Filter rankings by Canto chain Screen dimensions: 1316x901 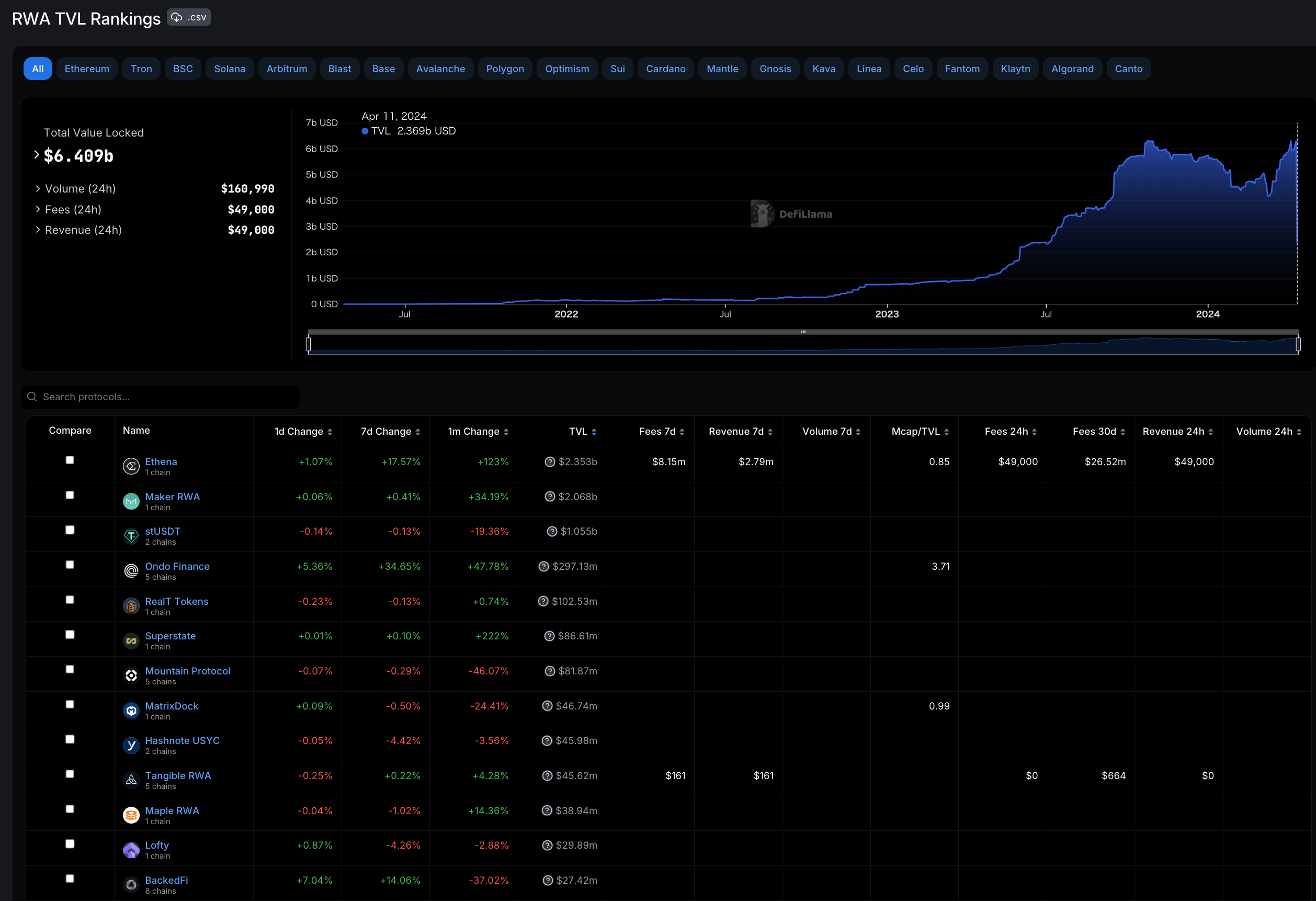coord(1128,69)
